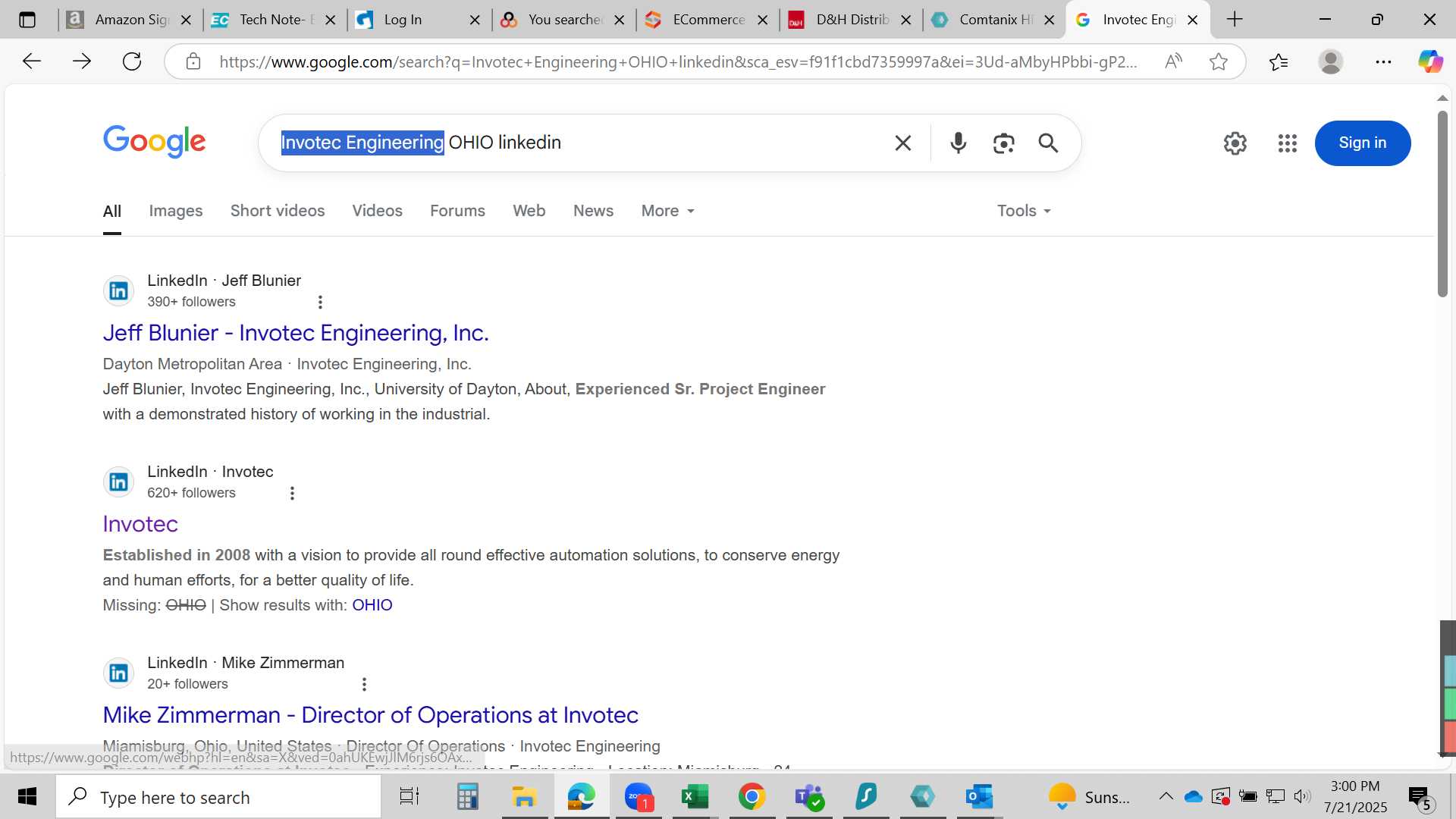The width and height of the screenshot is (1456, 819).
Task: Open the browser profile avatar
Action: tap(1331, 61)
